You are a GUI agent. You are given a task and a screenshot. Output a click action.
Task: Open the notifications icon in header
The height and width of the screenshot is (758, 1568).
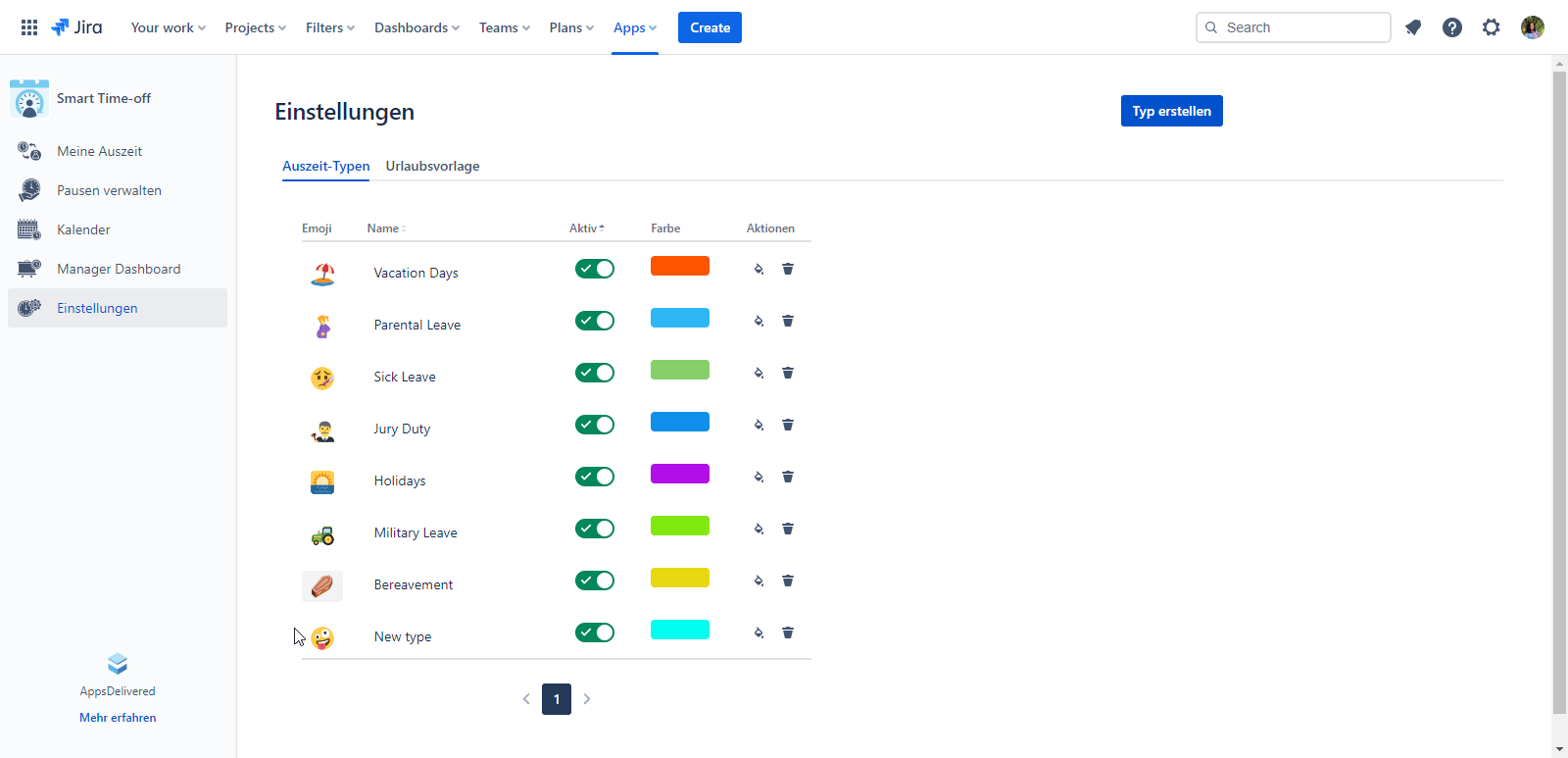tap(1413, 27)
